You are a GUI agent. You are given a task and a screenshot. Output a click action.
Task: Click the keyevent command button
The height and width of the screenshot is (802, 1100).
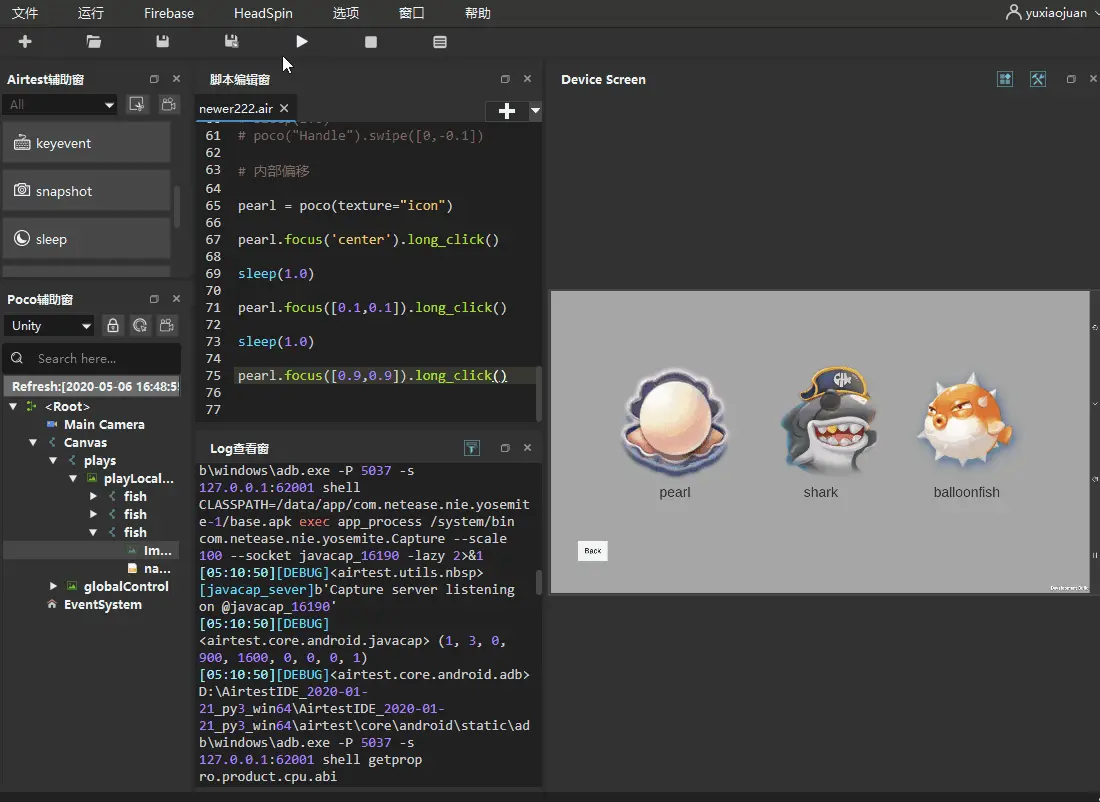(86, 143)
